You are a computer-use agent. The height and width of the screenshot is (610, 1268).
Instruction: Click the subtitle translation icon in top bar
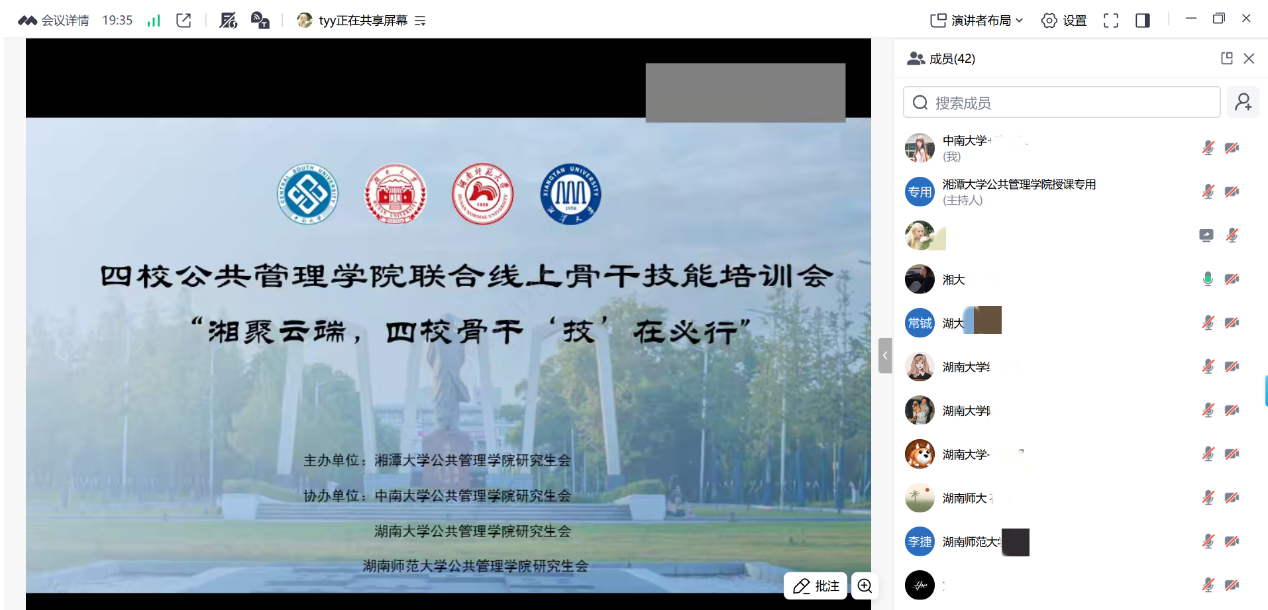(260, 20)
